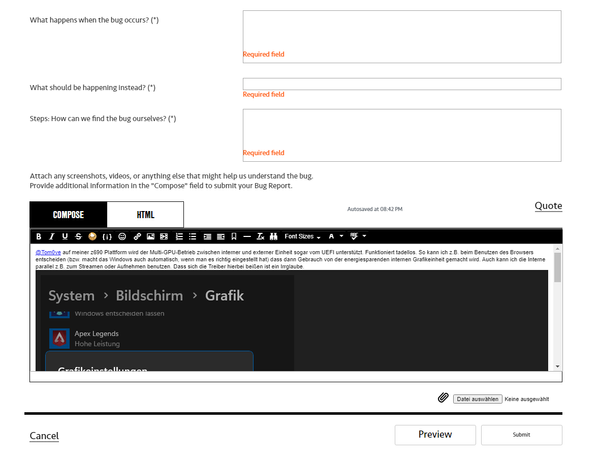This screenshot has width=599, height=450.
Task: Expand the text color dropdown arrow
Action: tap(342, 236)
